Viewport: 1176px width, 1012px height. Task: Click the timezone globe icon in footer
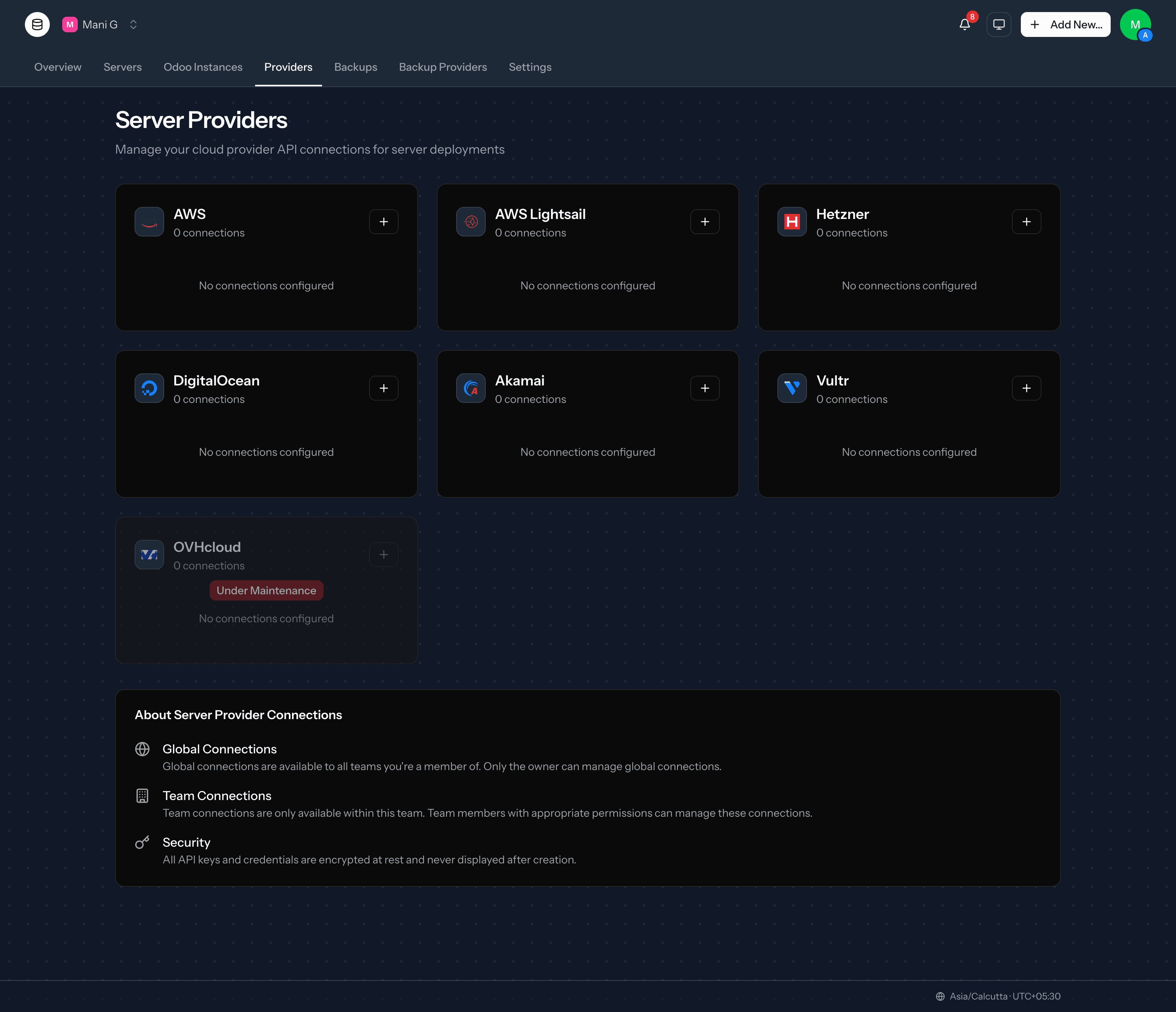pyautogui.click(x=940, y=996)
